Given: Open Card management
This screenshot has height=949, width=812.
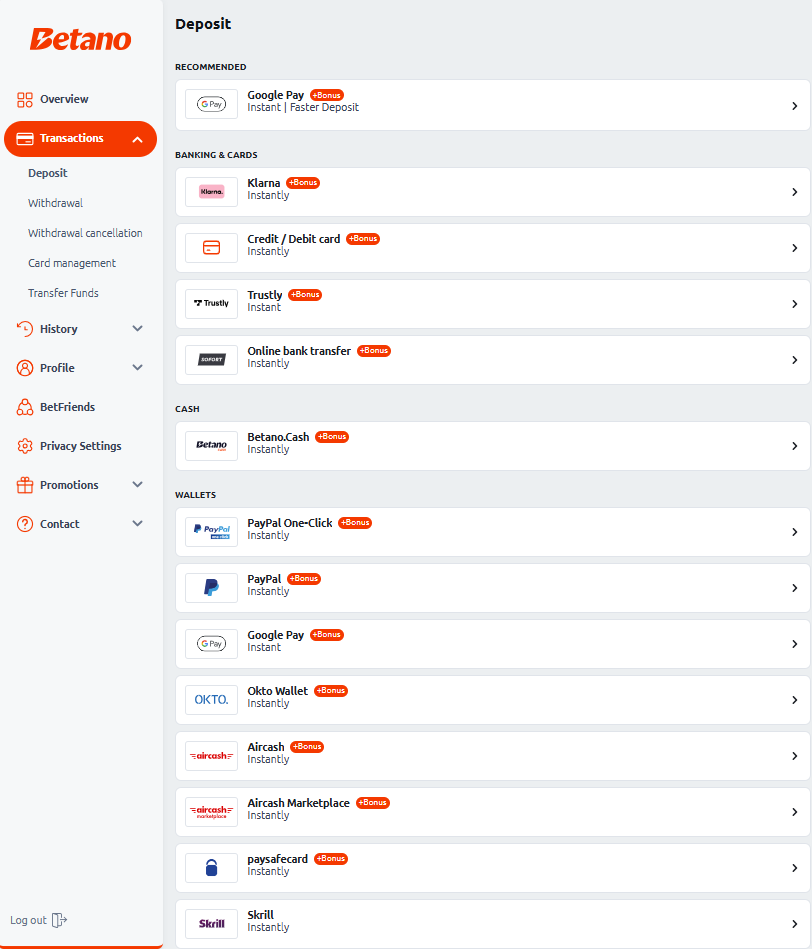Looking at the screenshot, I should coord(72,263).
